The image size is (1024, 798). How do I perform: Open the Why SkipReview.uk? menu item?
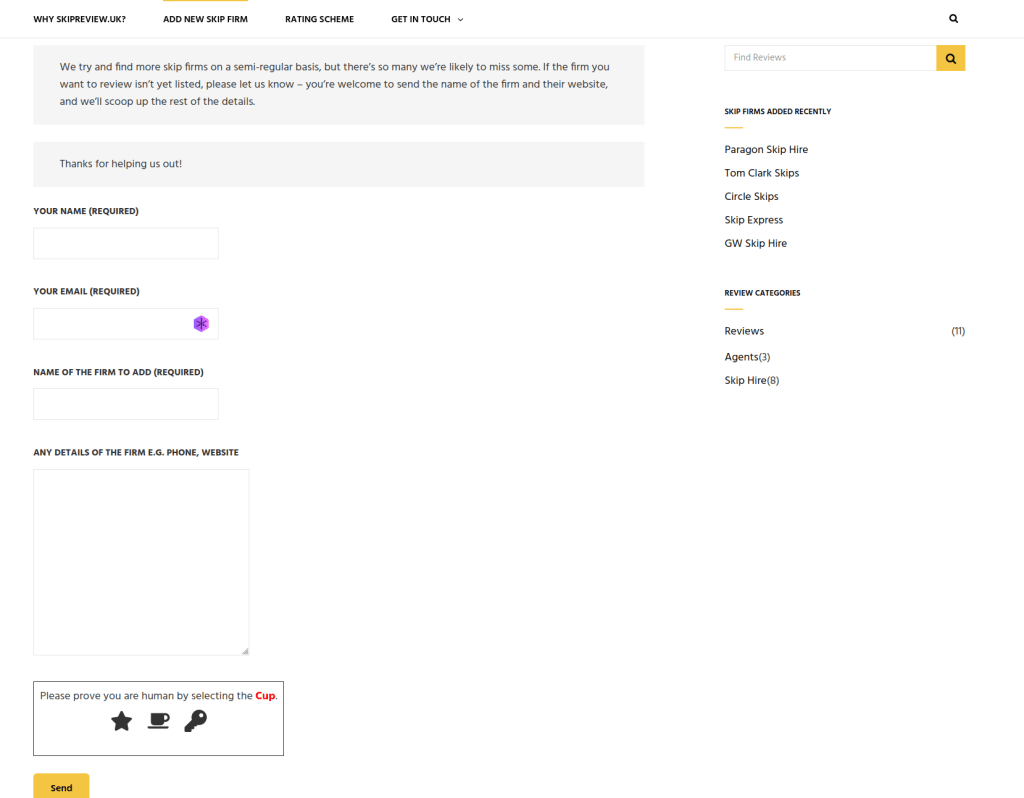(79, 19)
